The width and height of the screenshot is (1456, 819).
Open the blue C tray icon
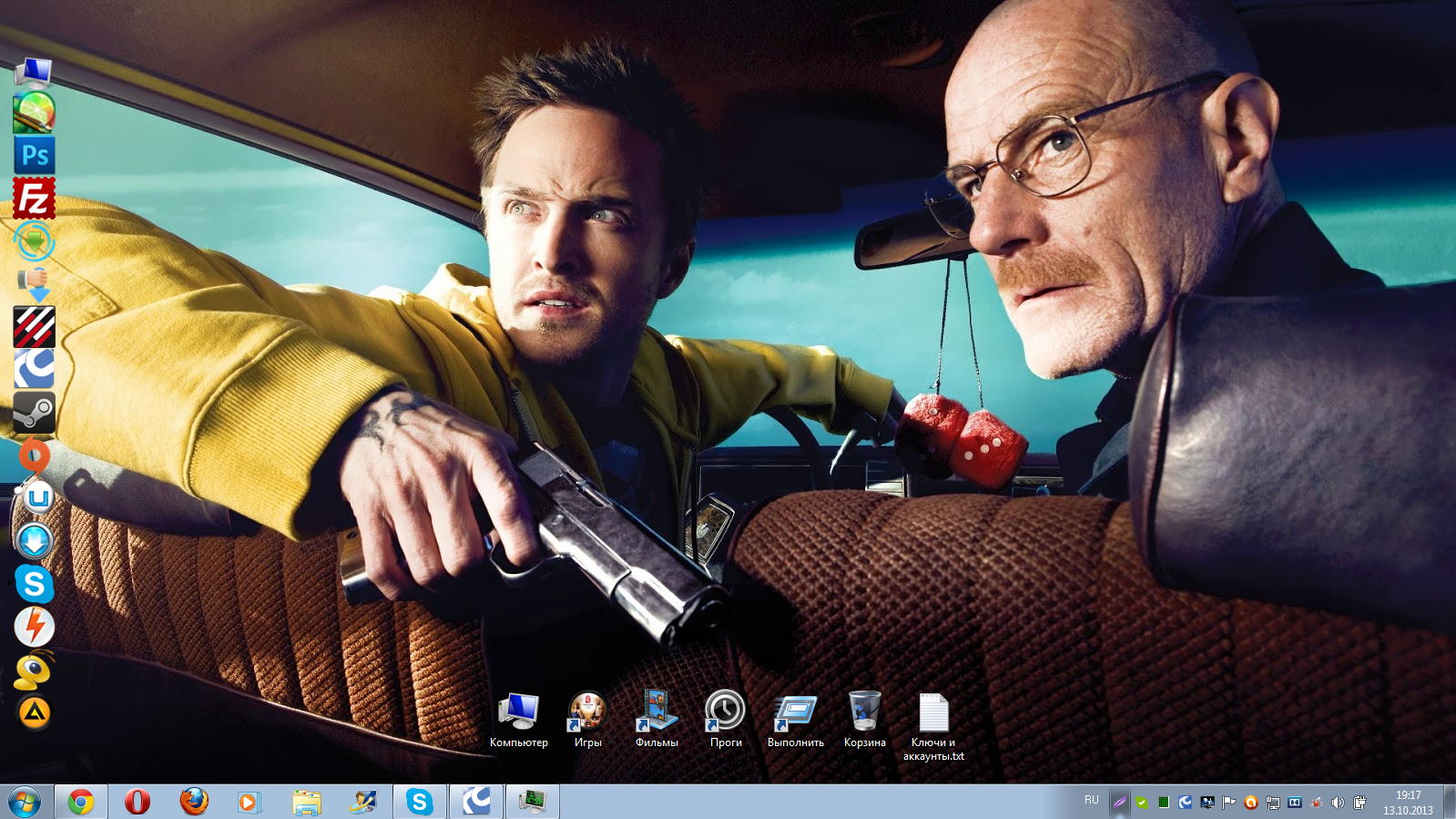[x=1186, y=803]
